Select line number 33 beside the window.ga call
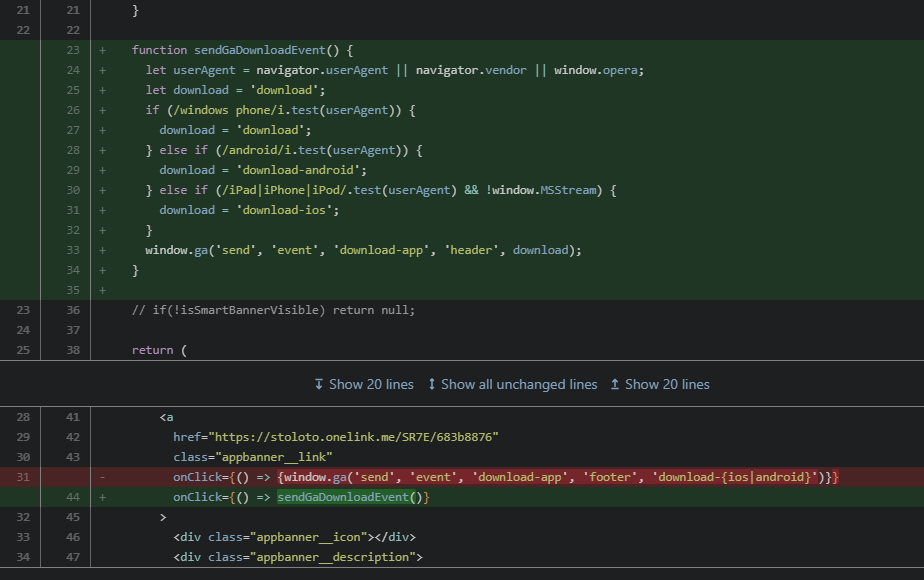Screen dimensions: 924x580 (73, 250)
